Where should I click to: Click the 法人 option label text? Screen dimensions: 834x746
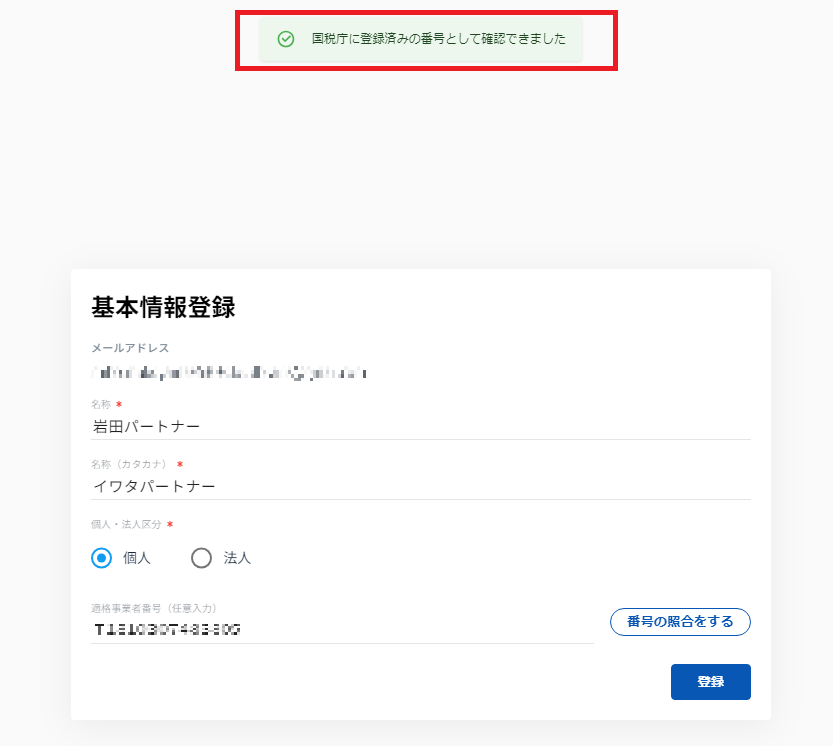237,558
